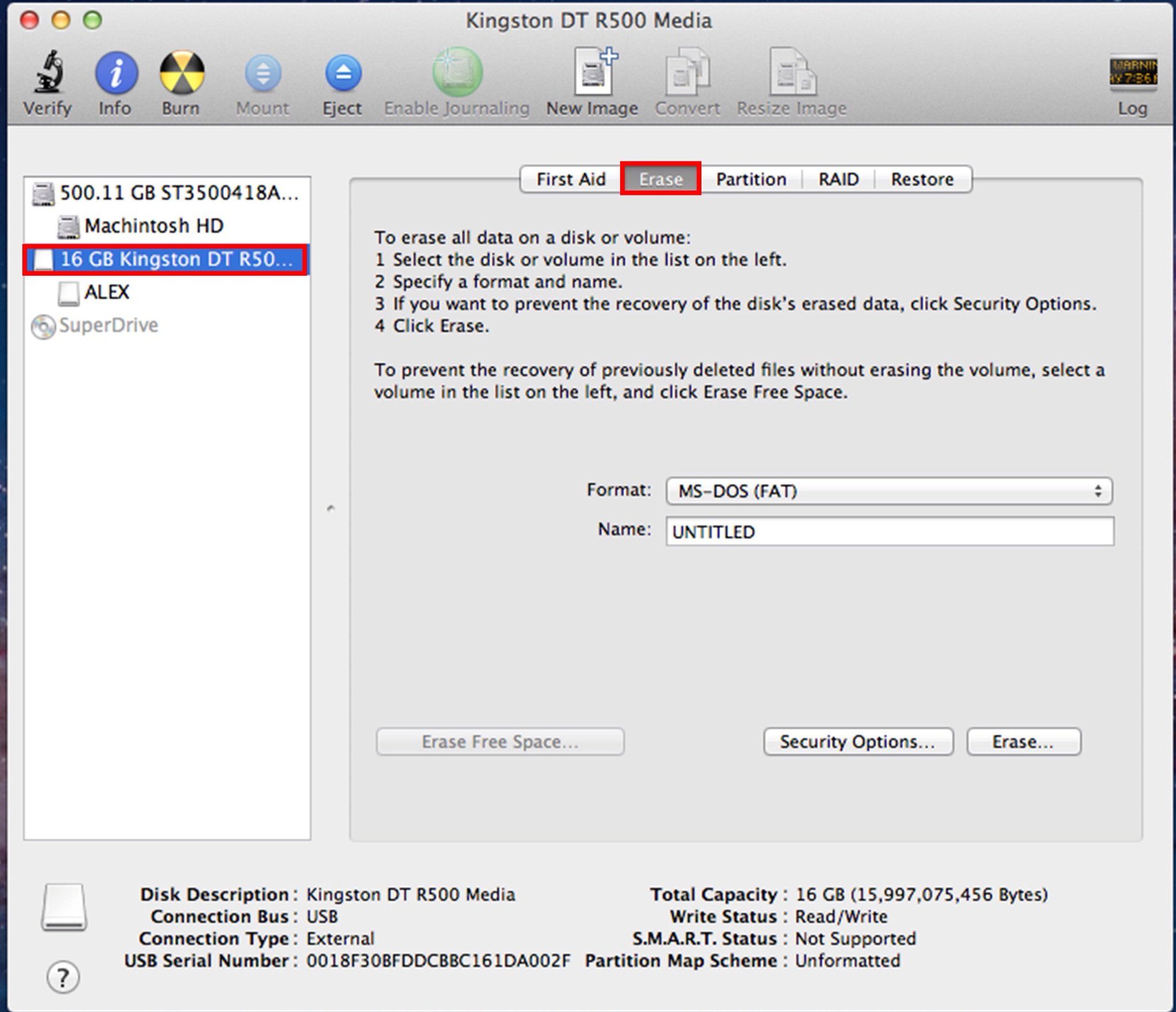Image resolution: width=1176 pixels, height=1012 pixels.
Task: Switch to the First Aid tab
Action: point(571,179)
